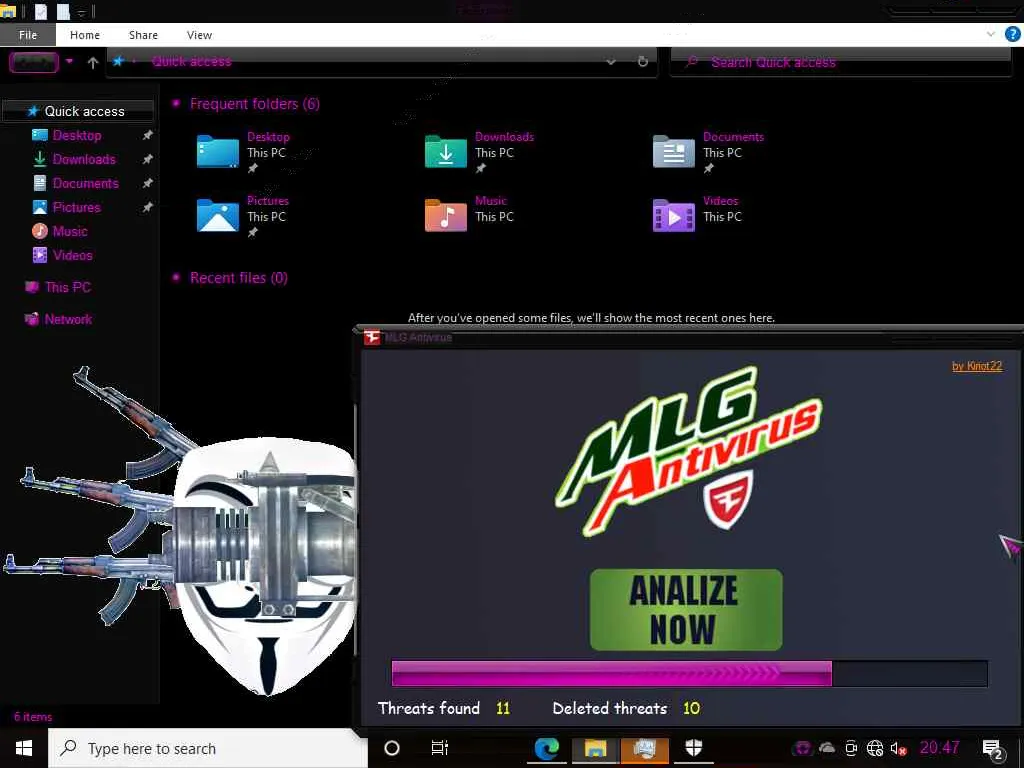Select the Desktop folder icon in Frequent folders
The image size is (1024, 768).
217,152
